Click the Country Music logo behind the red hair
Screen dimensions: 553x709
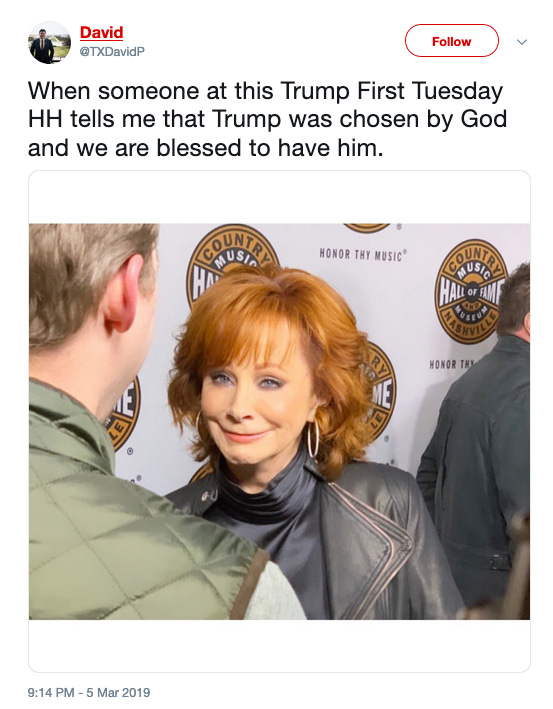232,261
